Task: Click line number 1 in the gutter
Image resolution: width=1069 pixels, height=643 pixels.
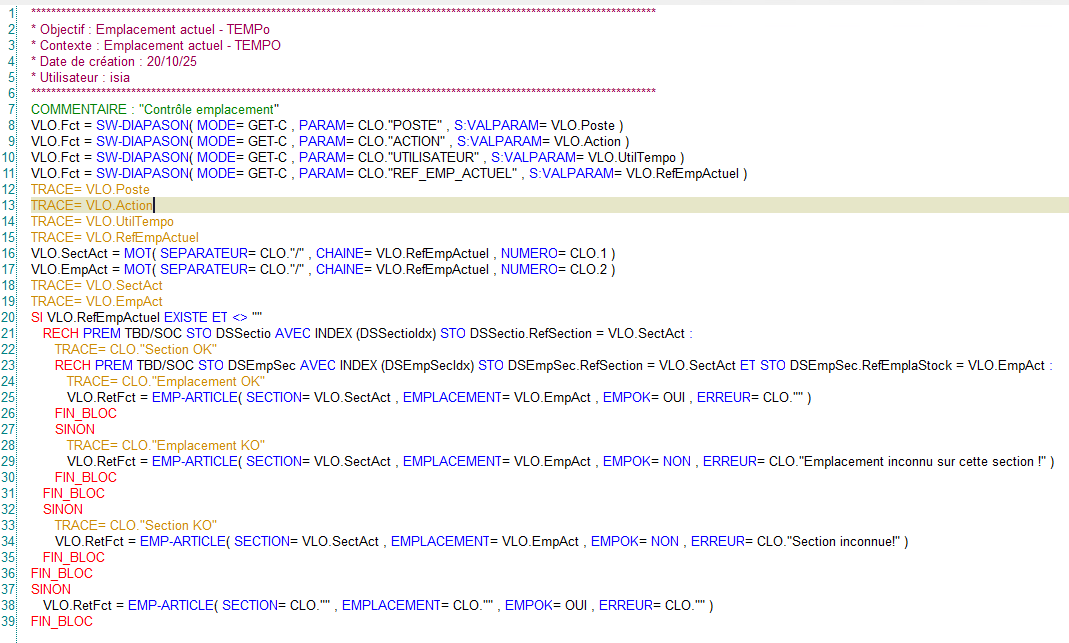Action: pyautogui.click(x=12, y=13)
